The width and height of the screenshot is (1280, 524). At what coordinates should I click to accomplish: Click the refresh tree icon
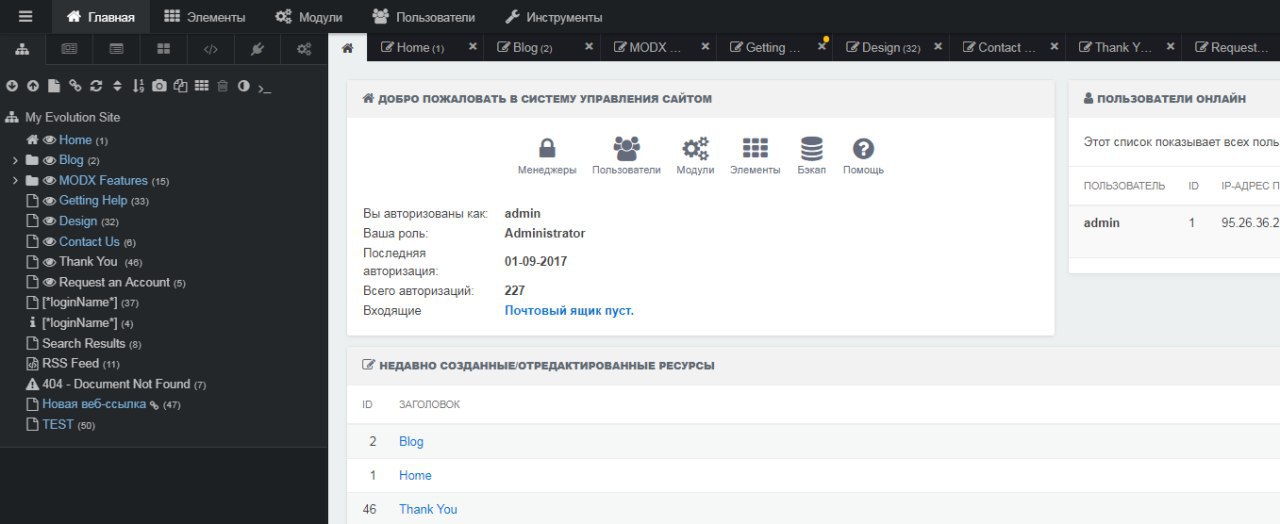point(96,86)
